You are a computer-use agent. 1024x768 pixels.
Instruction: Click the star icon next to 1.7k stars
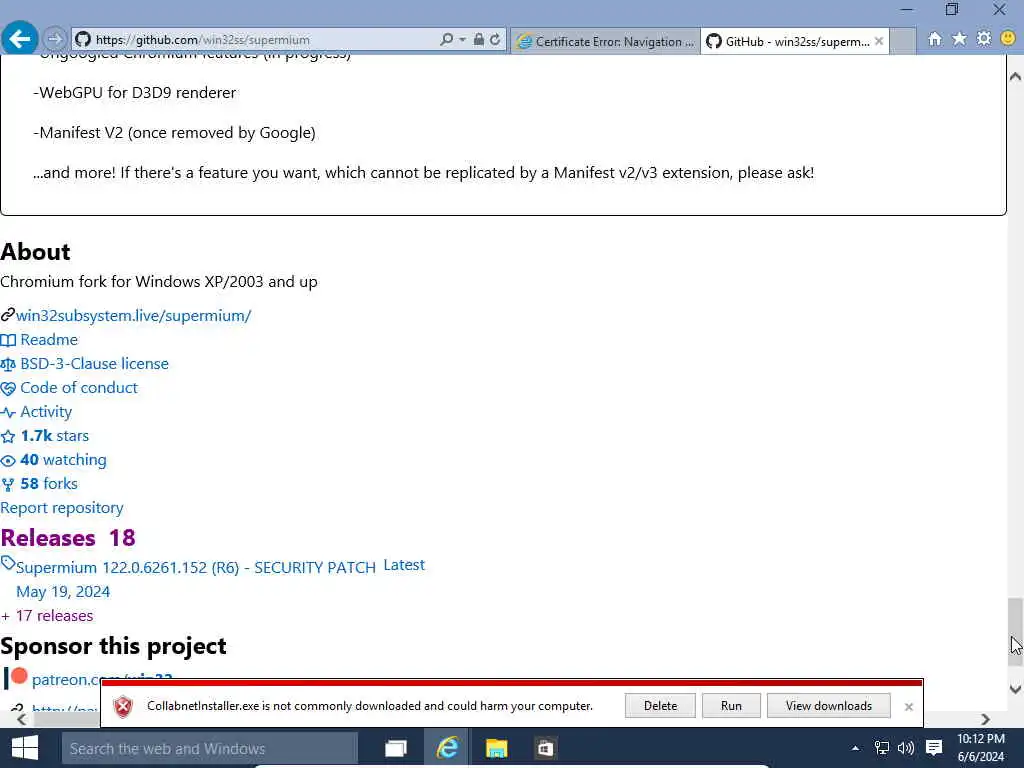click(x=8, y=436)
